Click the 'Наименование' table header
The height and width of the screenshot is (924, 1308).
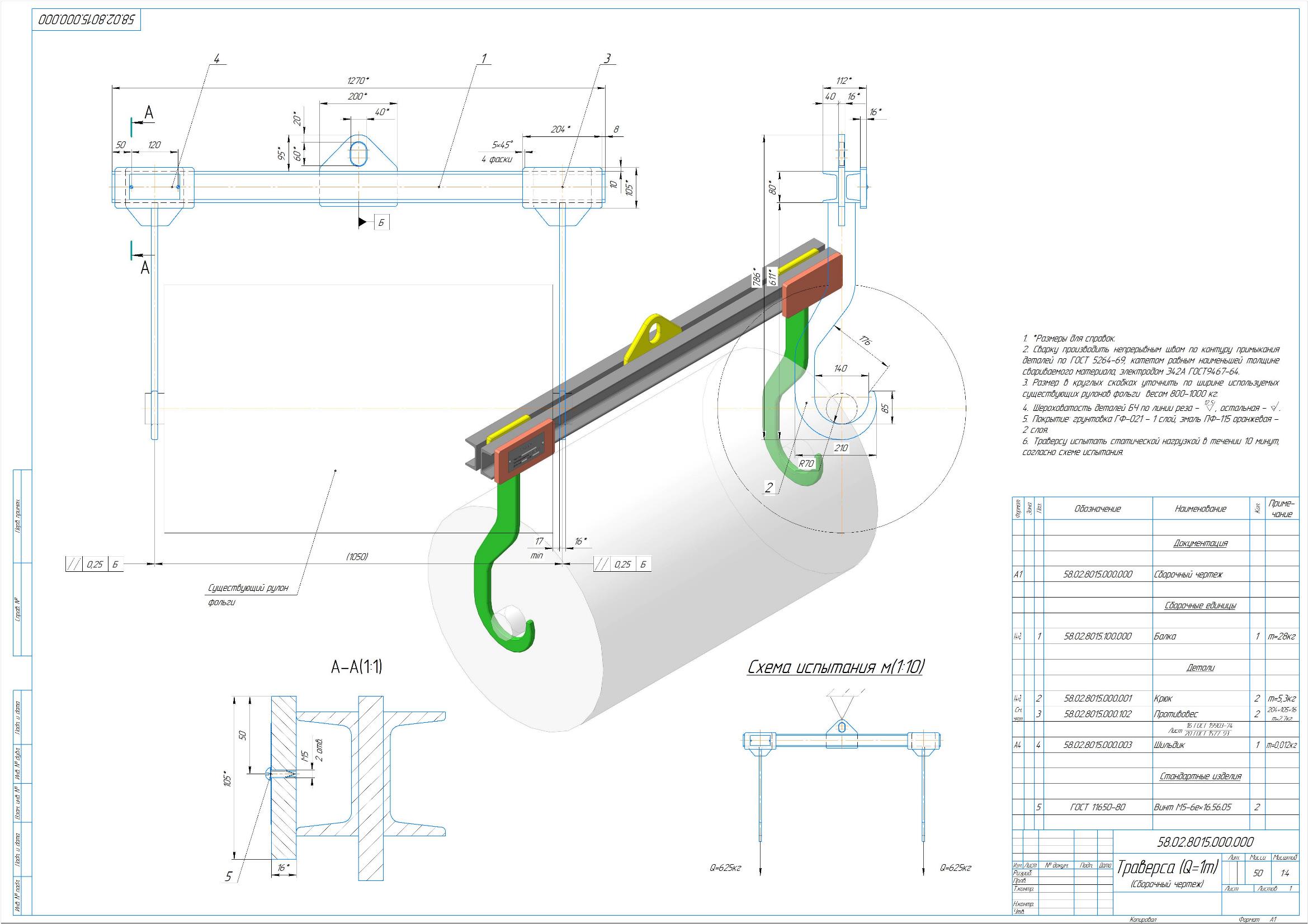coord(1201,509)
